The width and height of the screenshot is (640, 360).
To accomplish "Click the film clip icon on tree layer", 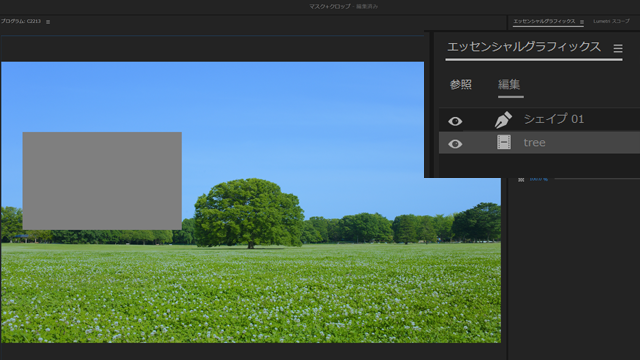I will tap(504, 142).
